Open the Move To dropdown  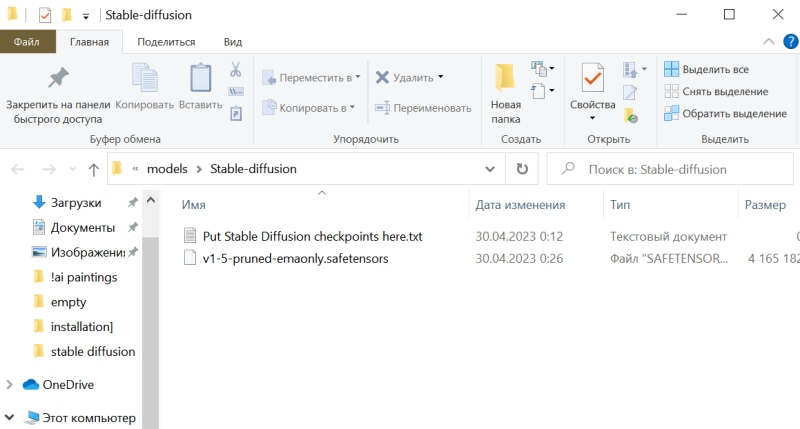pyautogui.click(x=312, y=77)
